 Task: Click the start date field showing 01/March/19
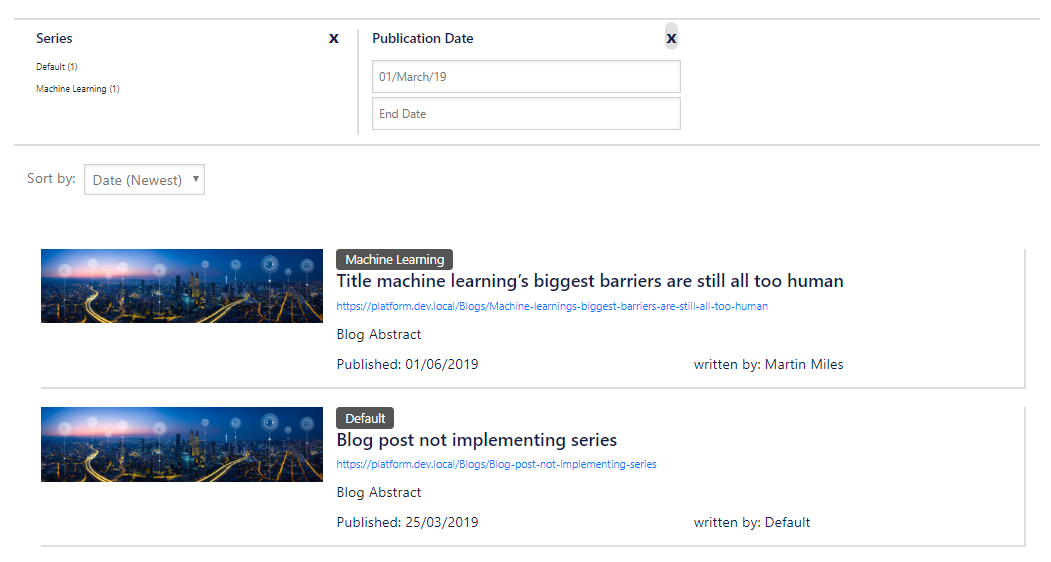[526, 77]
